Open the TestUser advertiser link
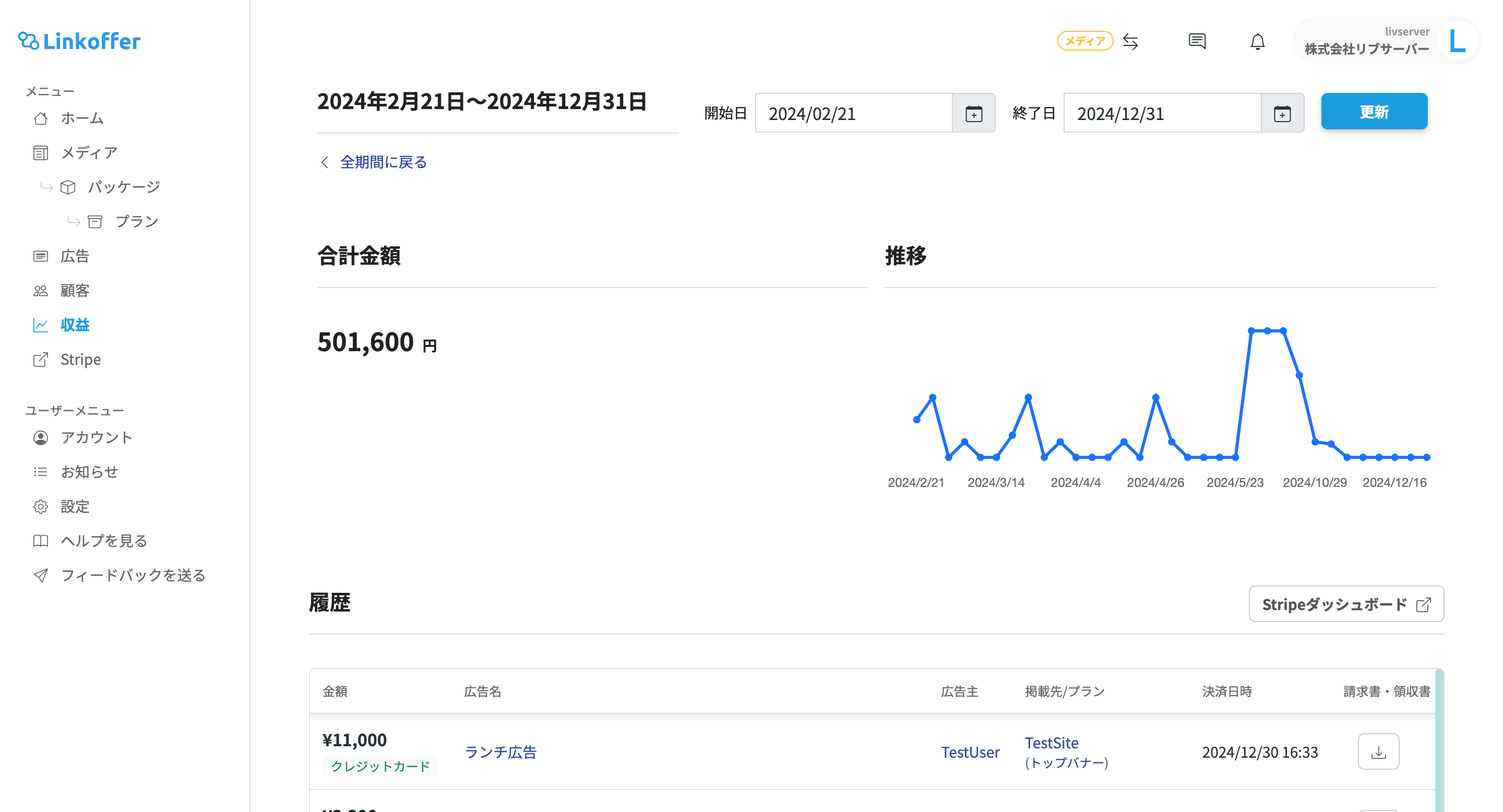Viewport: 1503px width, 812px height. (x=970, y=752)
